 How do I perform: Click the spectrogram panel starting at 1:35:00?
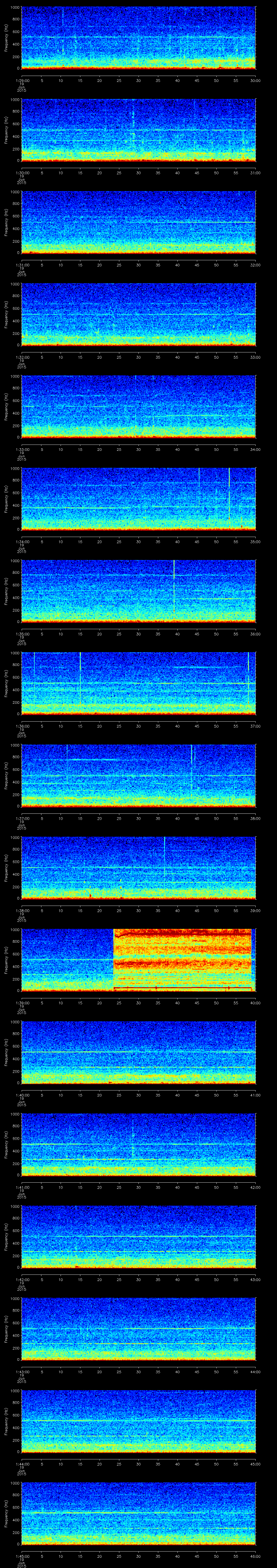click(x=139, y=591)
